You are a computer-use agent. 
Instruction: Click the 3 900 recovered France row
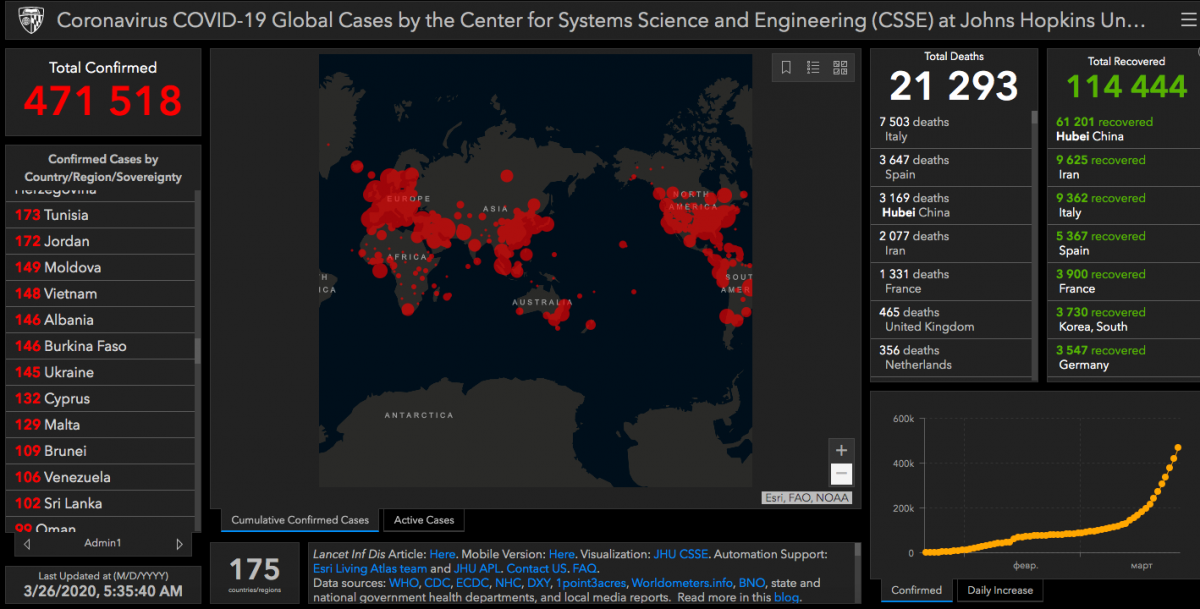[x=1123, y=281]
